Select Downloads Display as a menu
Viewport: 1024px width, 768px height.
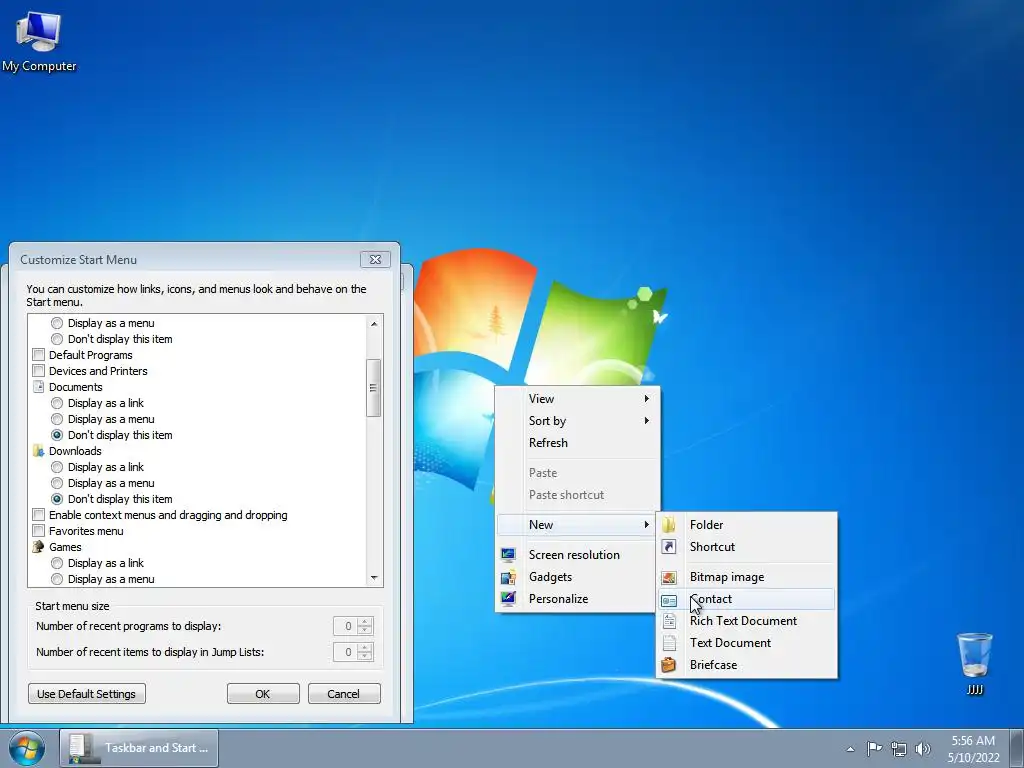(57, 483)
